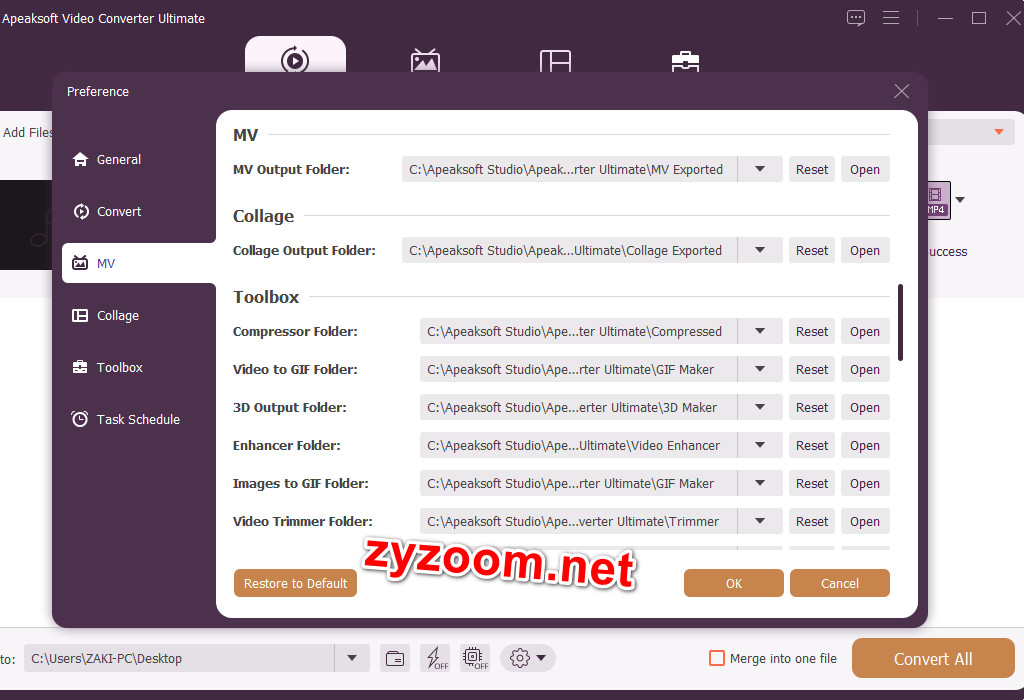
Task: Open the MP4 output format icon
Action: [938, 200]
